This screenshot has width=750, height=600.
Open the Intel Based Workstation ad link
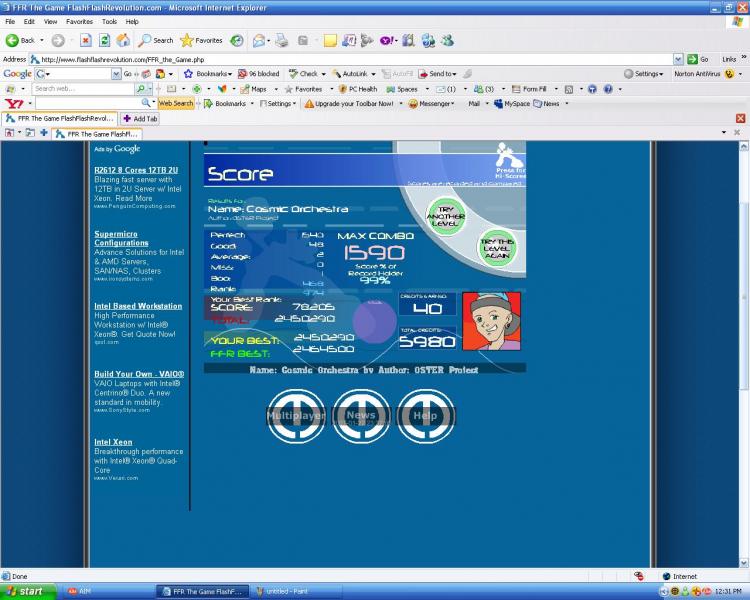pos(138,306)
